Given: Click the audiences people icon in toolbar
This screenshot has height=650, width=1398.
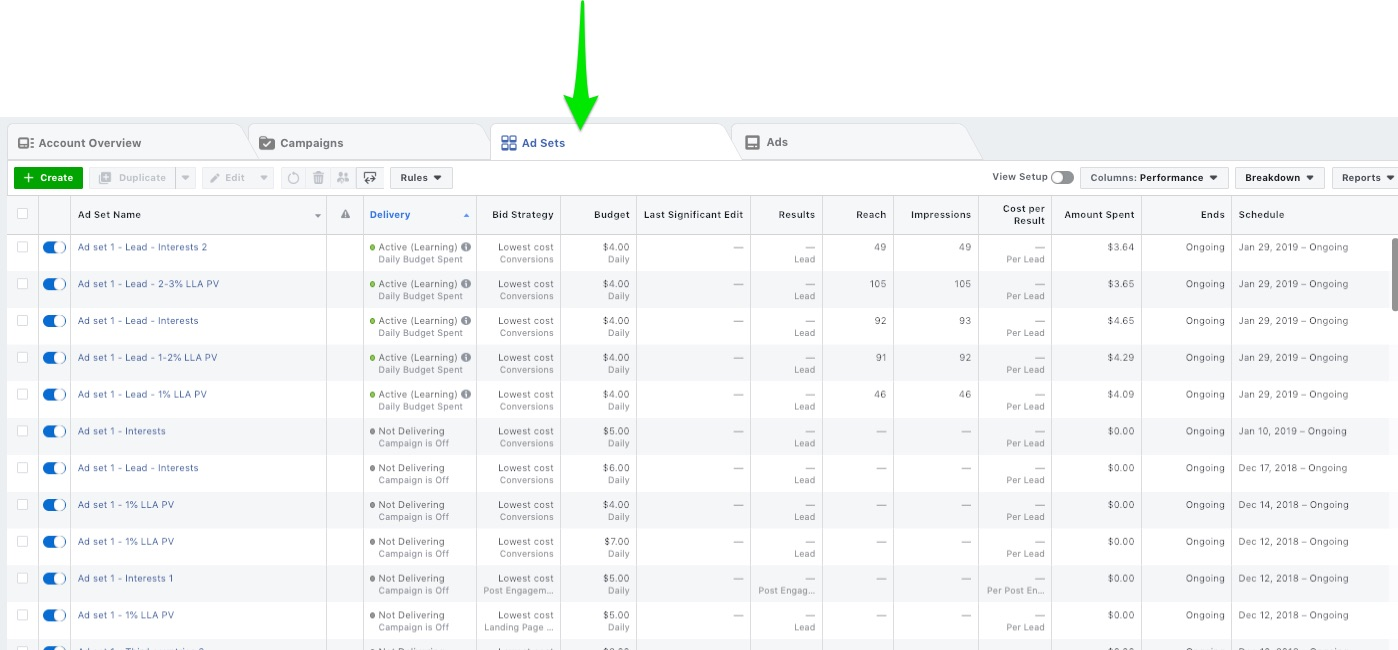Looking at the screenshot, I should coord(343,177).
